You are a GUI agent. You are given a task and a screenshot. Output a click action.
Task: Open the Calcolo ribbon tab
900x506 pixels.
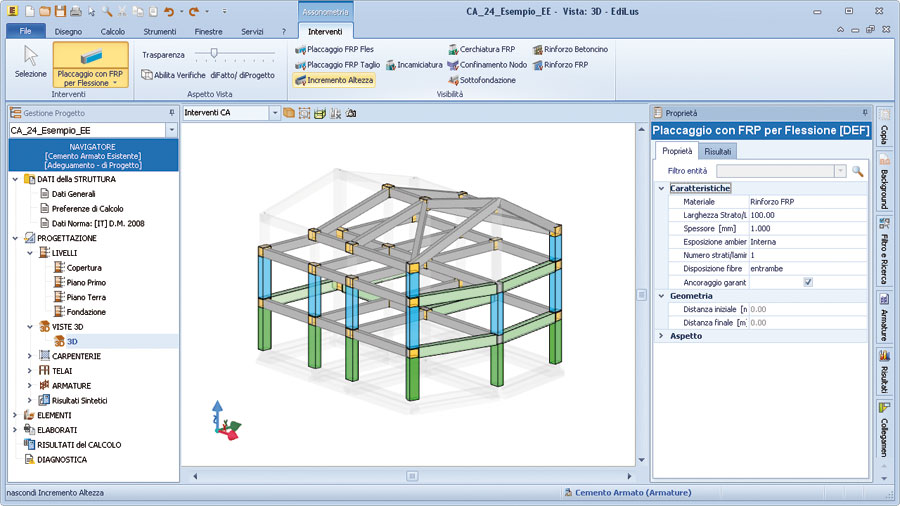(112, 32)
